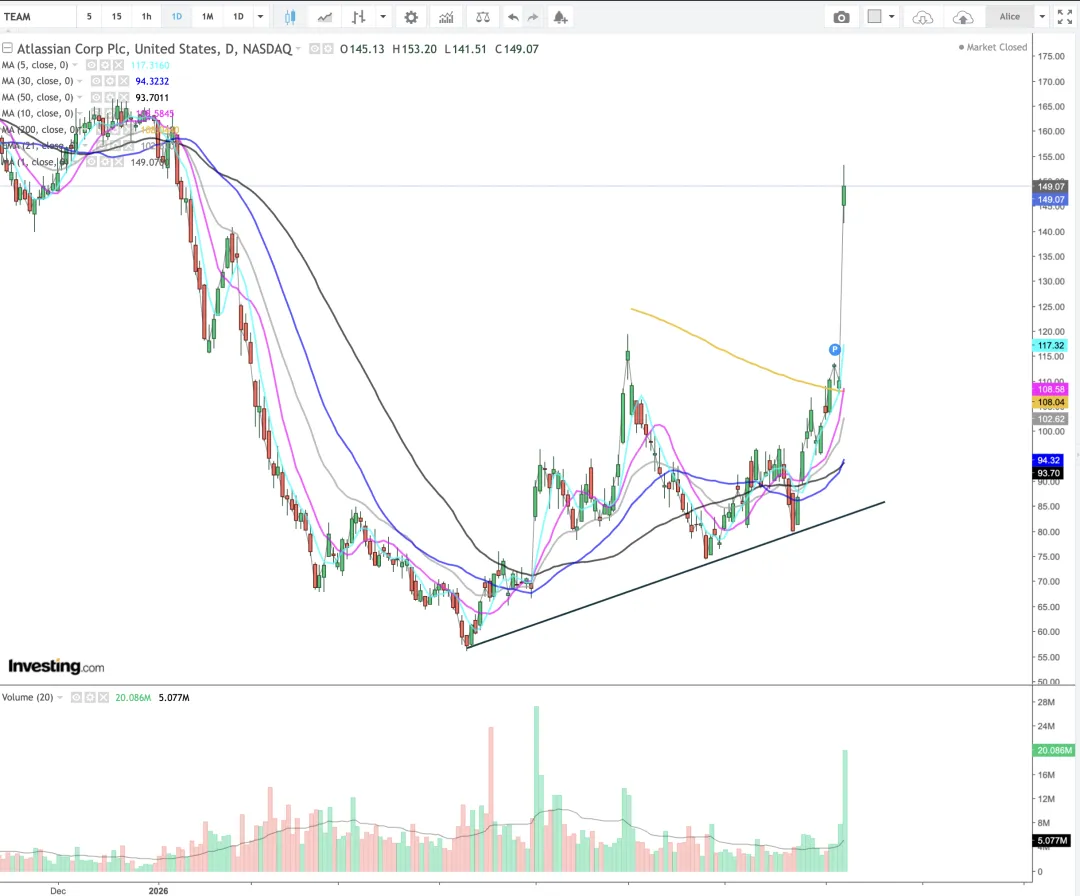The height and width of the screenshot is (896, 1080).
Task: Undo the last chart action
Action: click(x=513, y=17)
